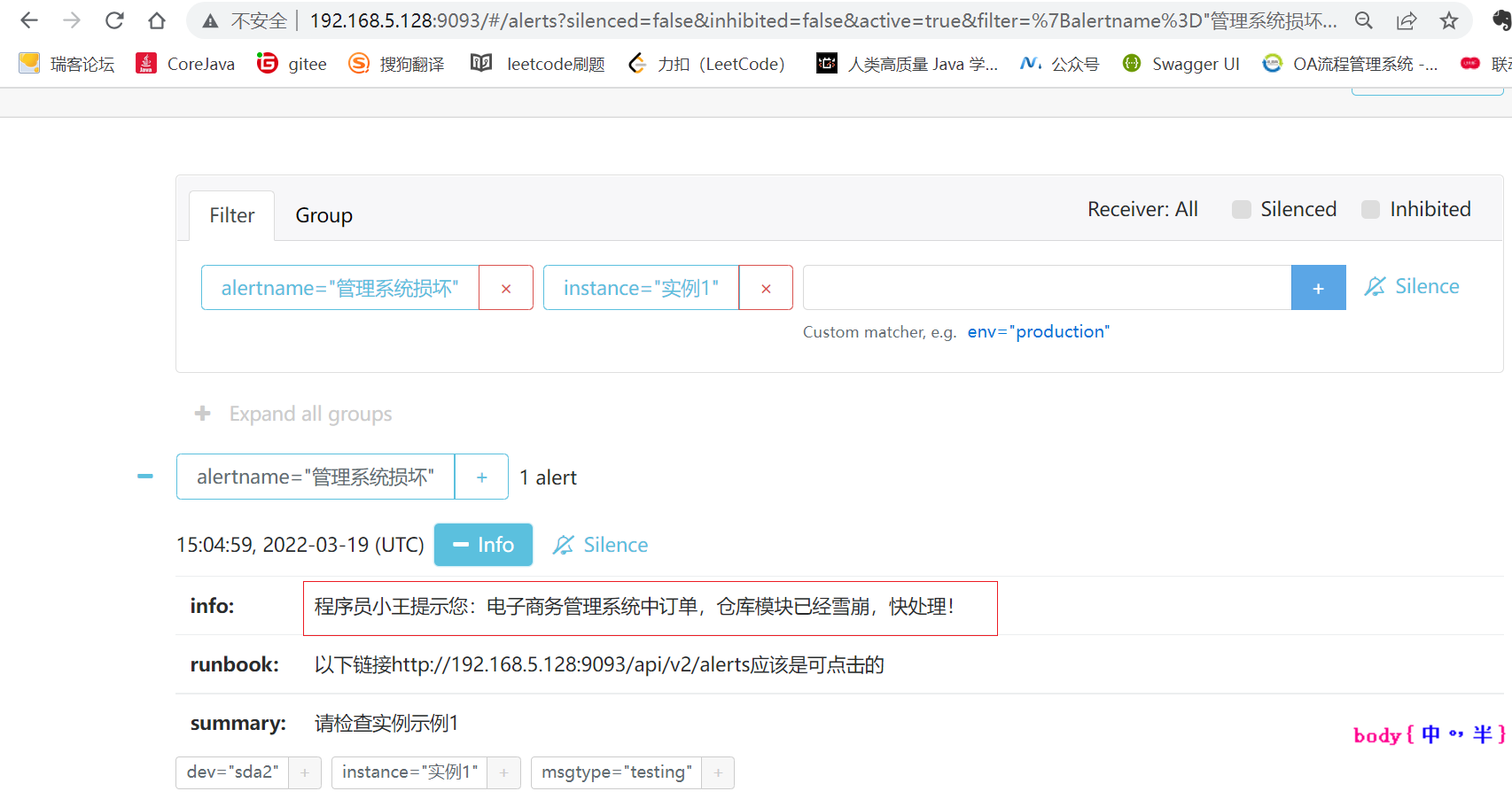Screen dimensions: 1512x799
Task: Click the bookmark star in the address bar
Action: (x=1449, y=19)
